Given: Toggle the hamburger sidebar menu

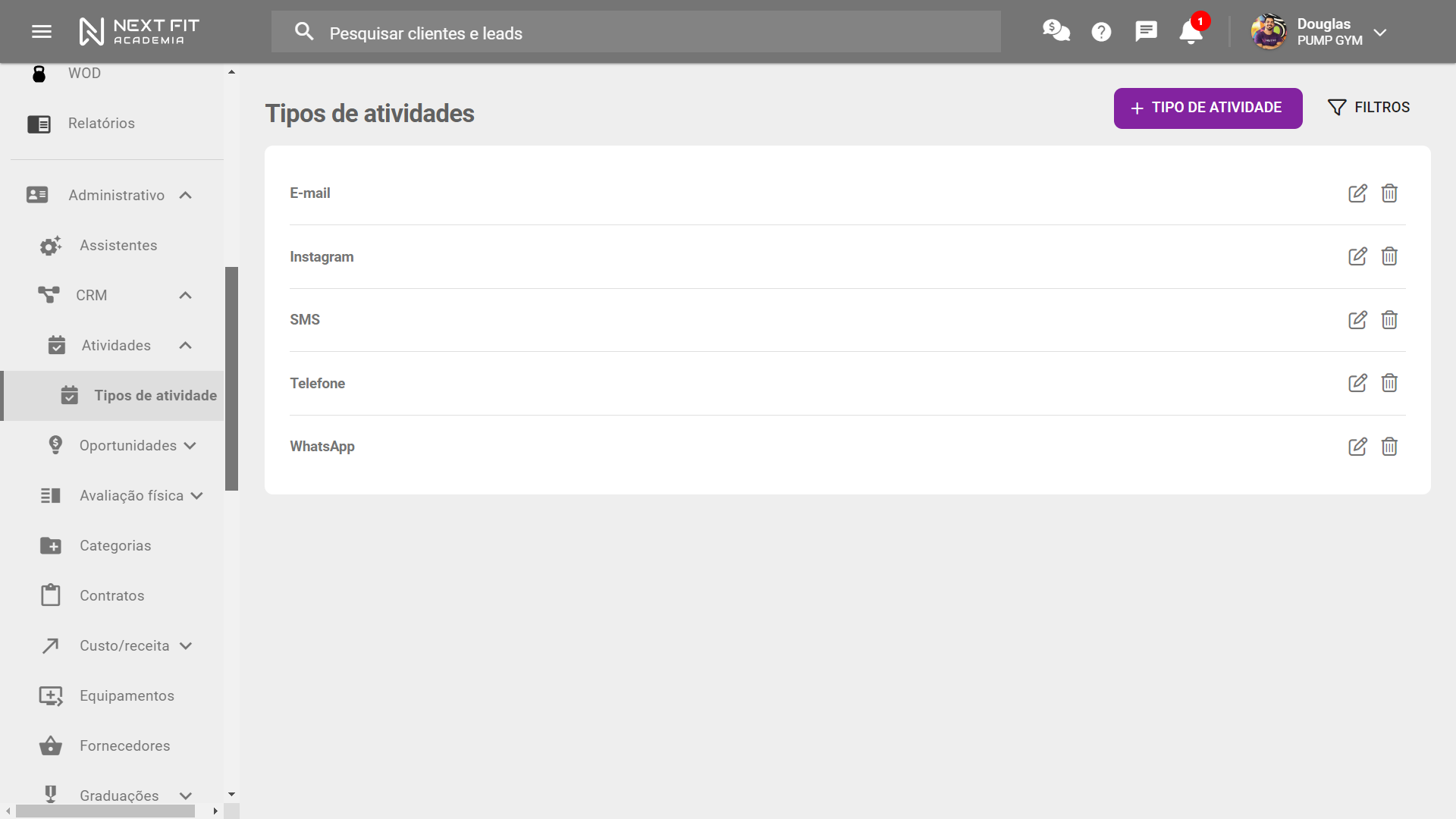Looking at the screenshot, I should click(x=42, y=32).
